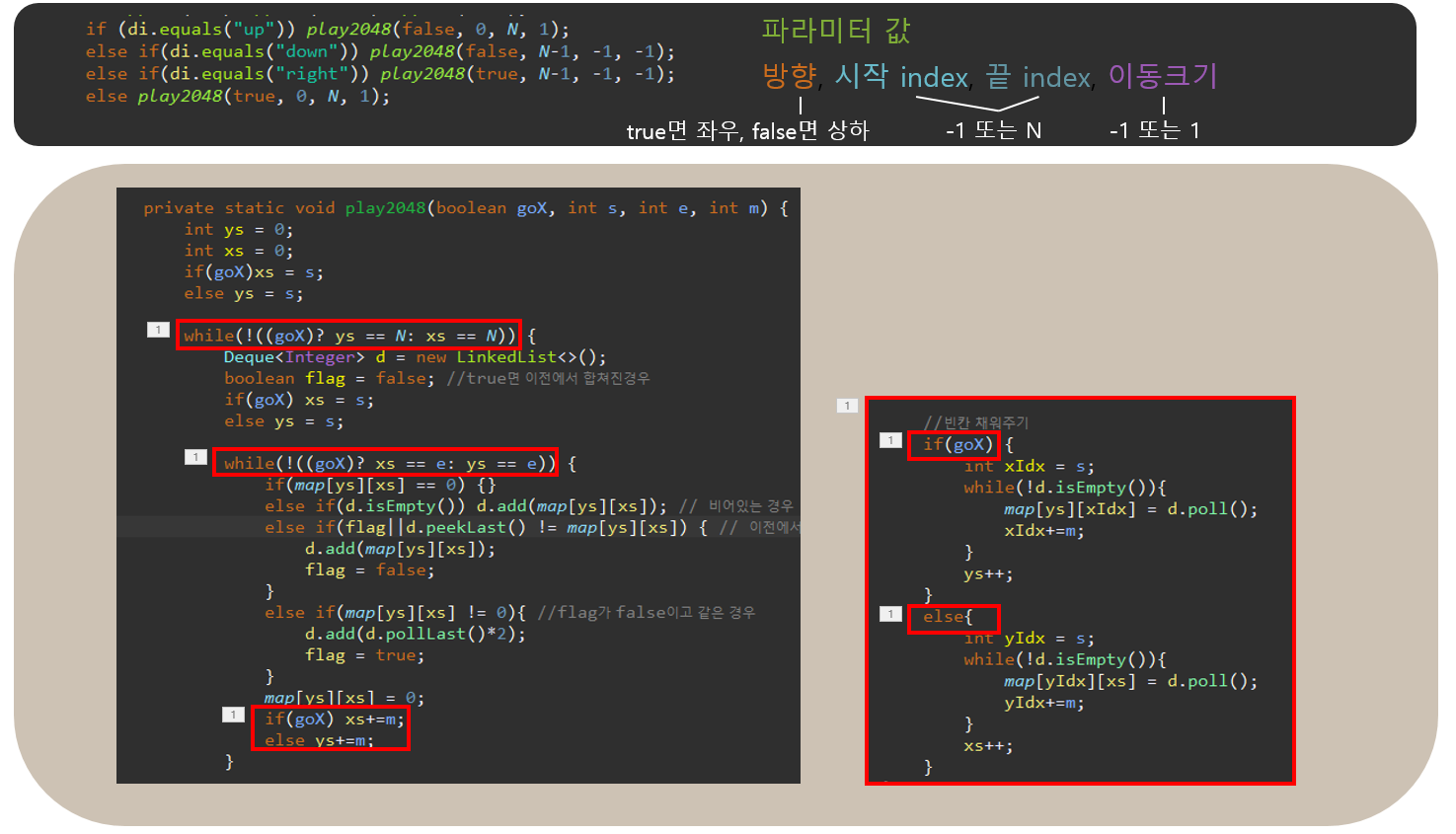Click the orange '방향' label

[790, 76]
